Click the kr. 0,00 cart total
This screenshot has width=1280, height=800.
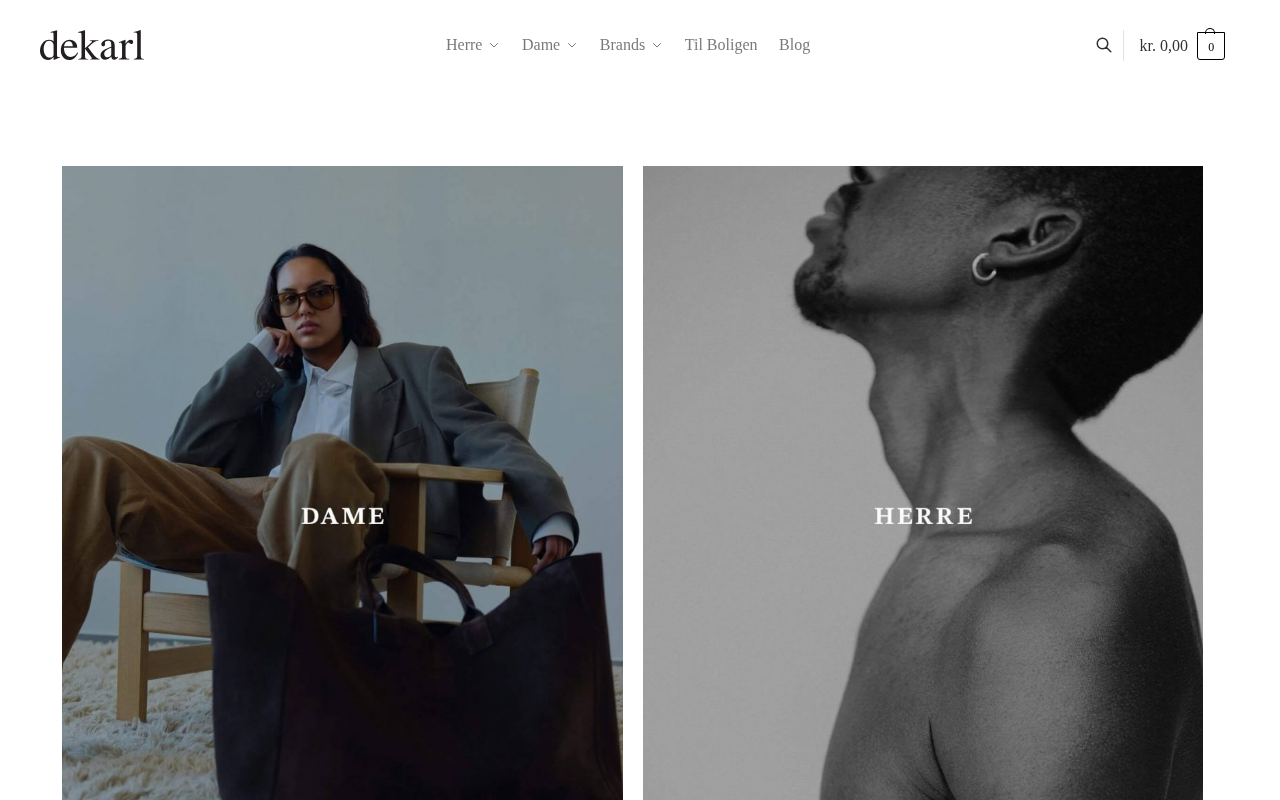[x=1164, y=45]
